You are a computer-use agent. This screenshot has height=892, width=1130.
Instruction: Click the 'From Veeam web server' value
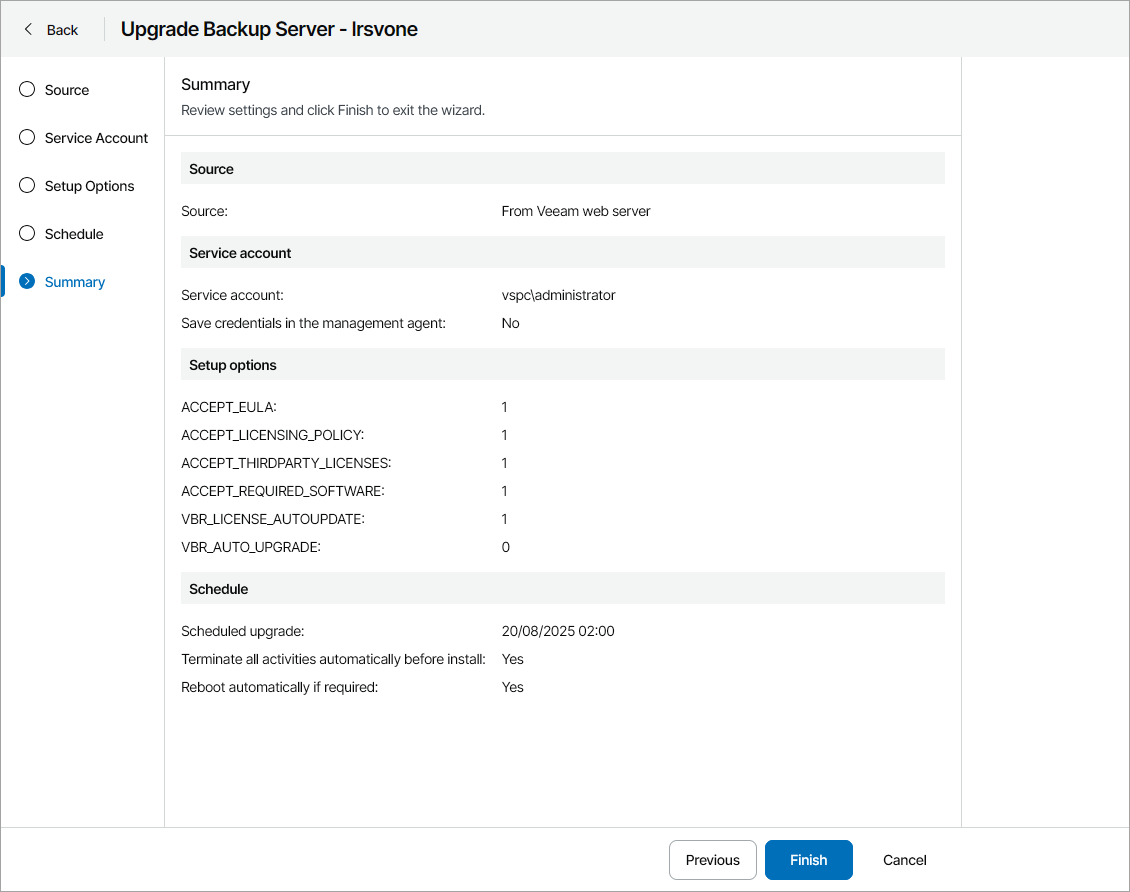pyautogui.click(x=576, y=211)
